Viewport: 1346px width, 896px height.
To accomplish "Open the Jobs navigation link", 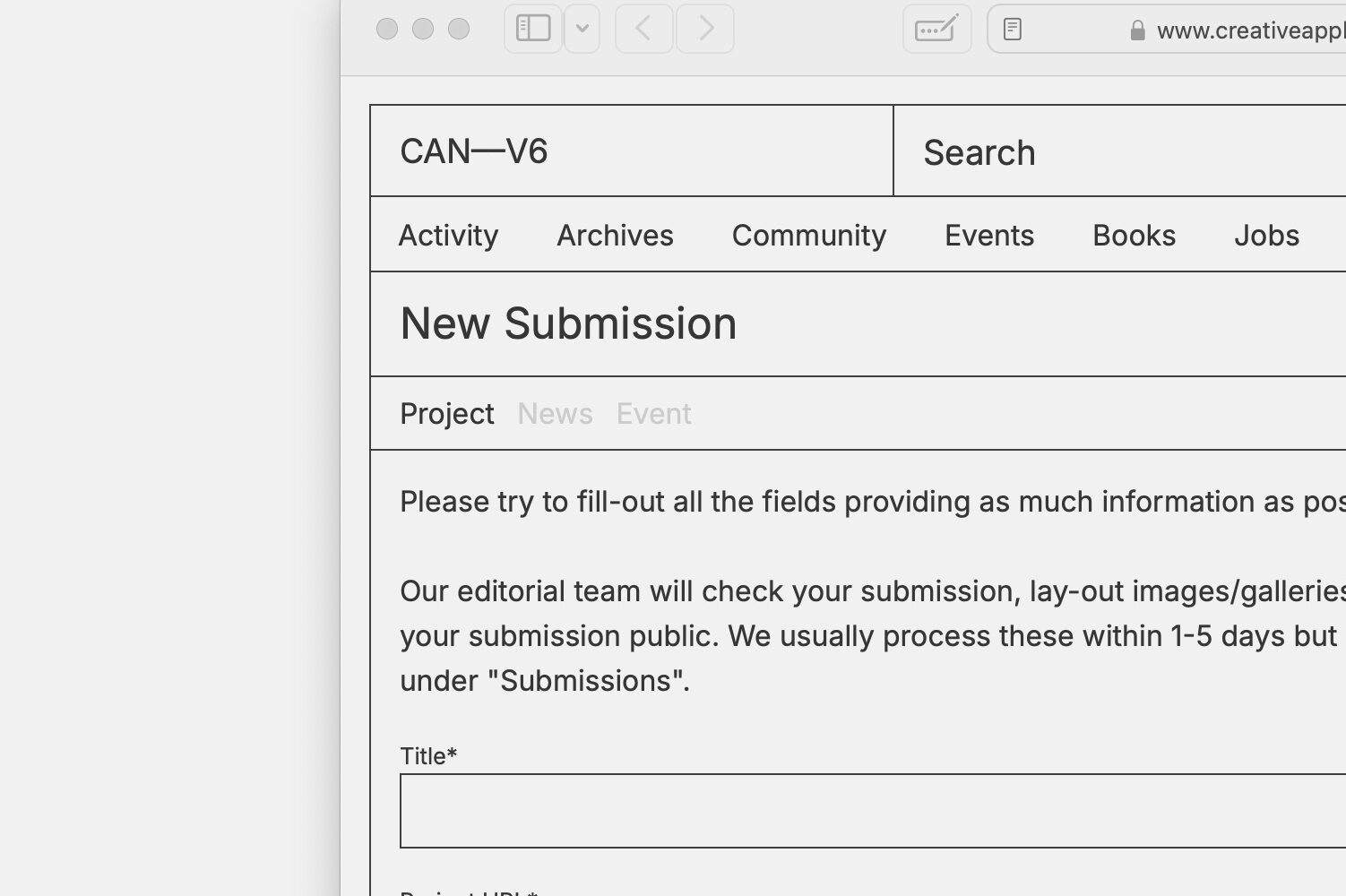I will [x=1266, y=236].
